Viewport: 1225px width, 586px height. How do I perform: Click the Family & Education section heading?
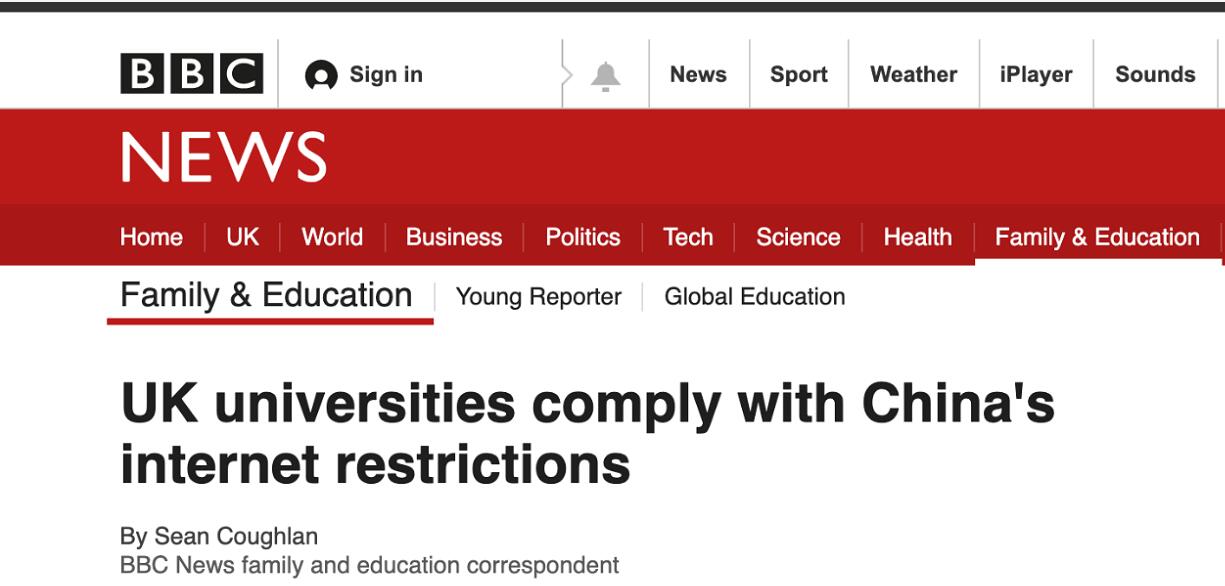pos(266,296)
